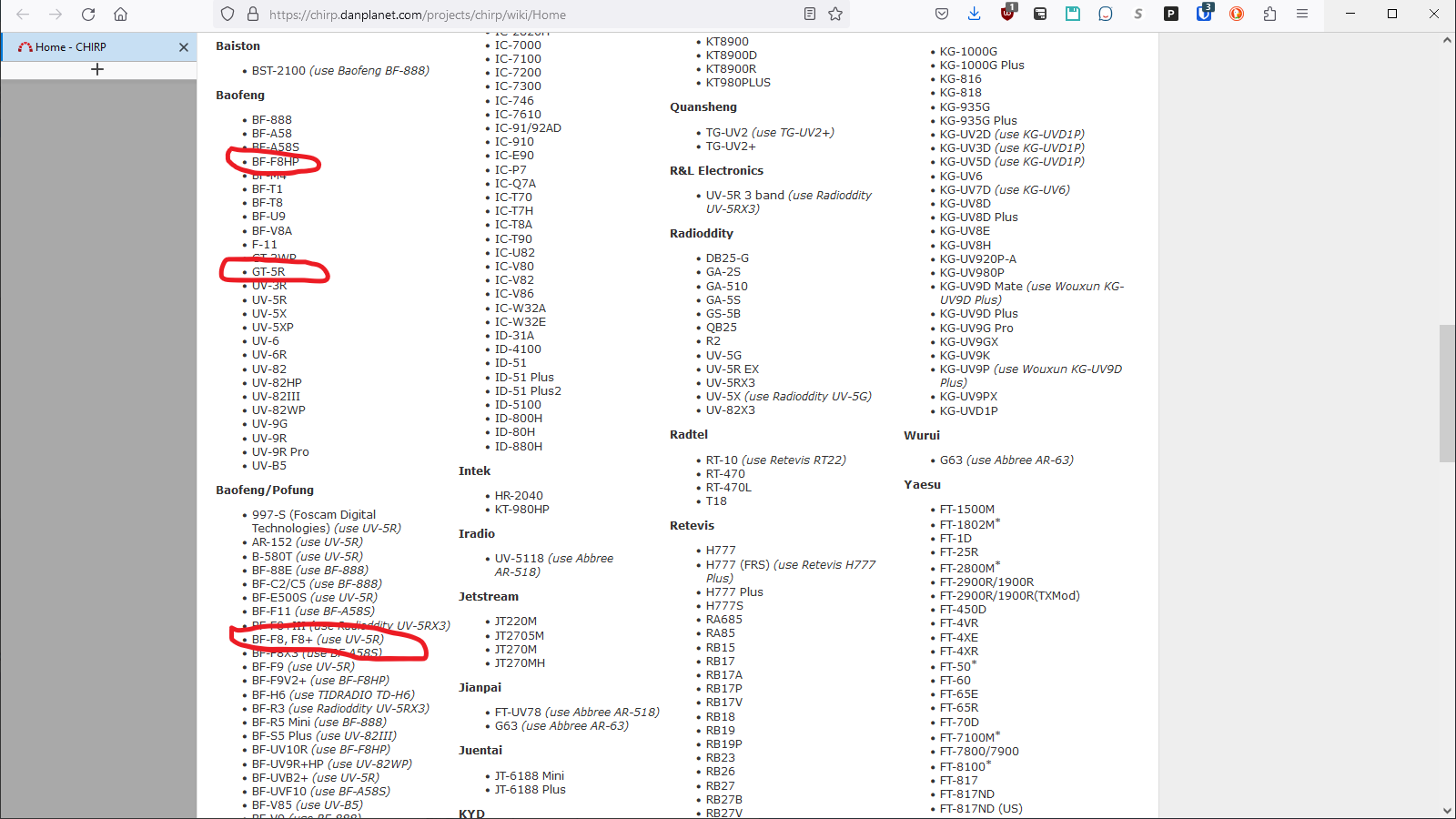Image resolution: width=1456 pixels, height=819 pixels.
Task: Open the Bitwarden extension with badge 3
Action: click(x=1204, y=13)
